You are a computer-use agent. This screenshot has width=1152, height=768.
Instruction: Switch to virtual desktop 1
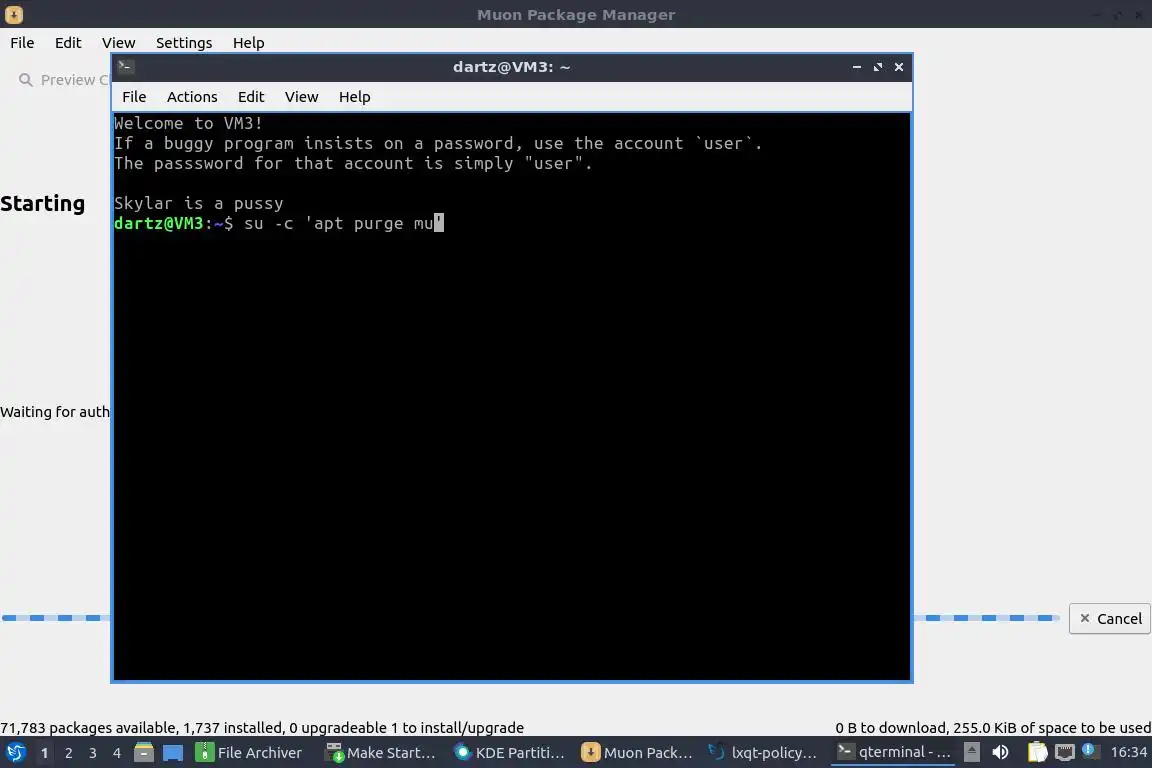tap(44, 753)
